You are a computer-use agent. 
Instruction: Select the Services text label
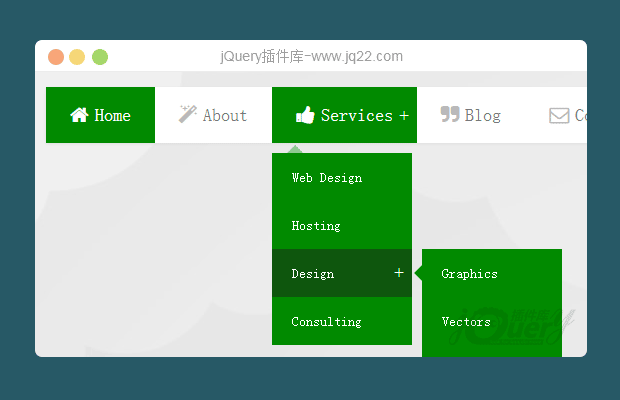coord(356,116)
